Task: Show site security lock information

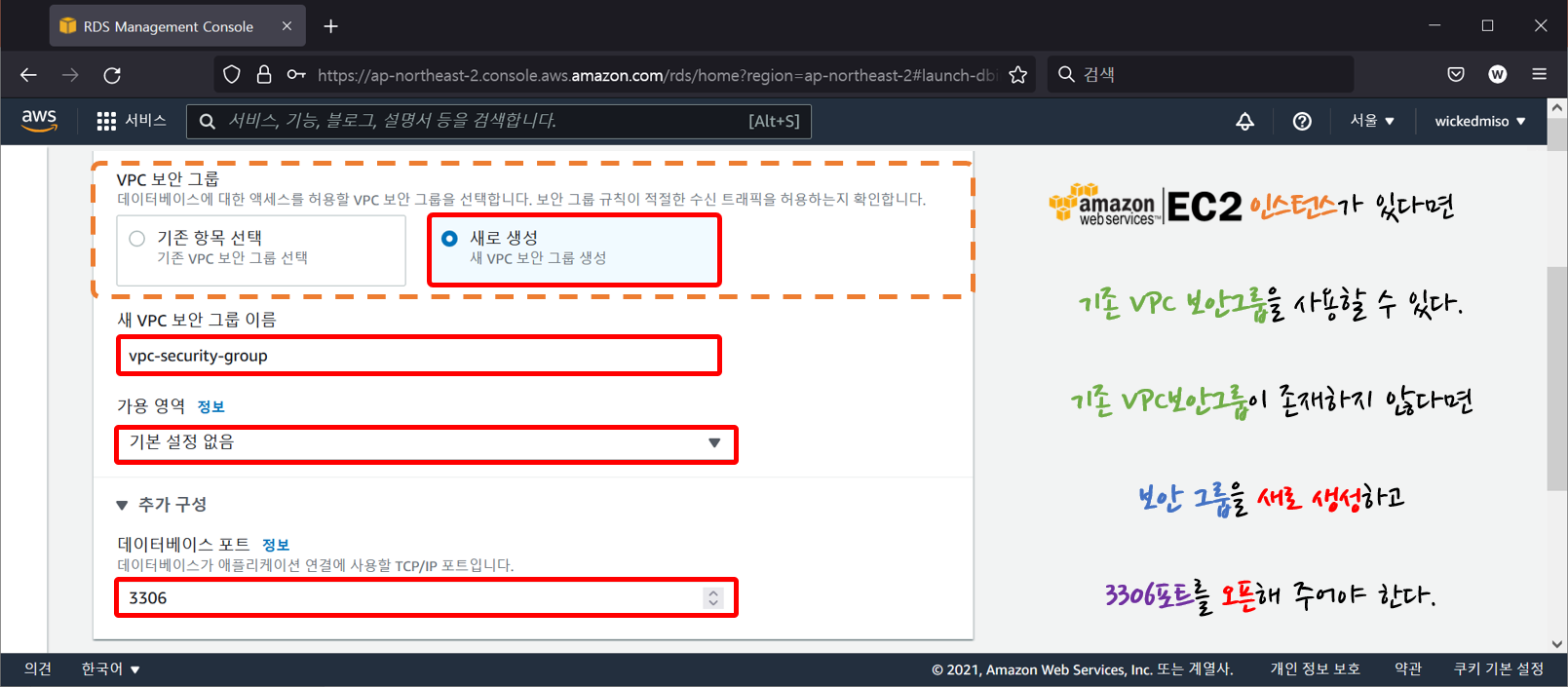Action: (x=264, y=75)
